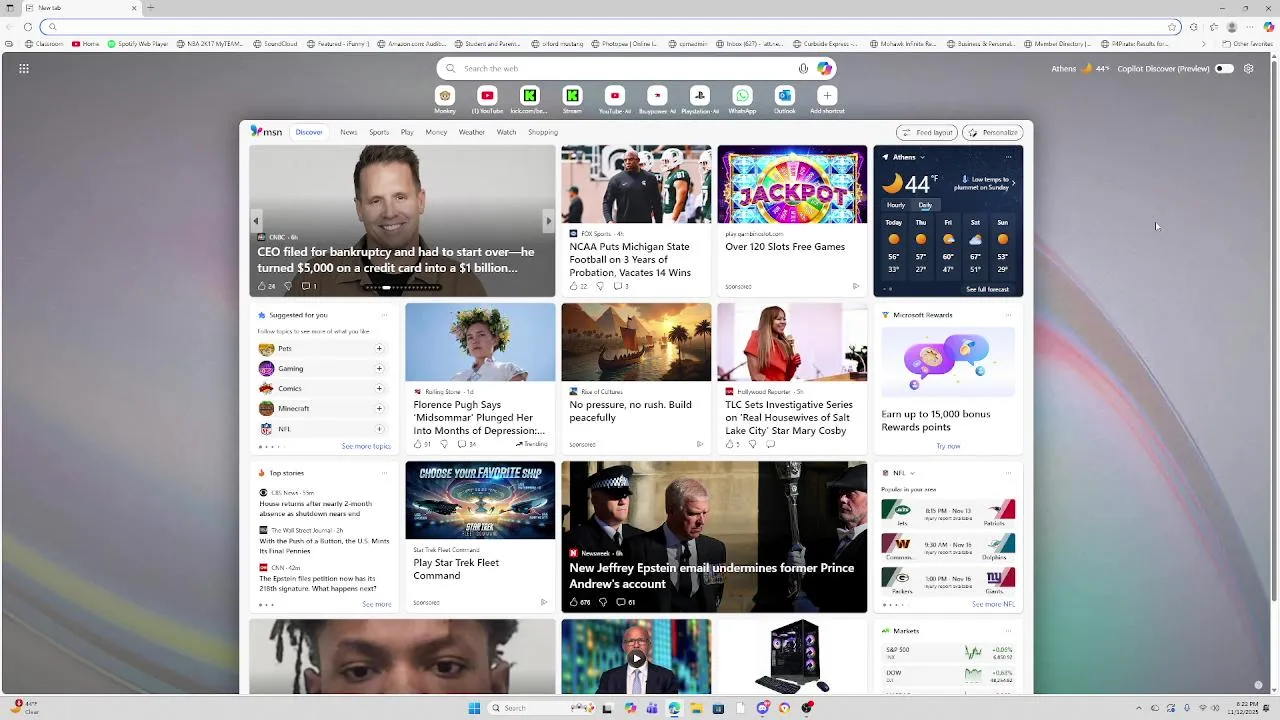
Task: Open Spotify Web Player bookmark
Action: (138, 44)
